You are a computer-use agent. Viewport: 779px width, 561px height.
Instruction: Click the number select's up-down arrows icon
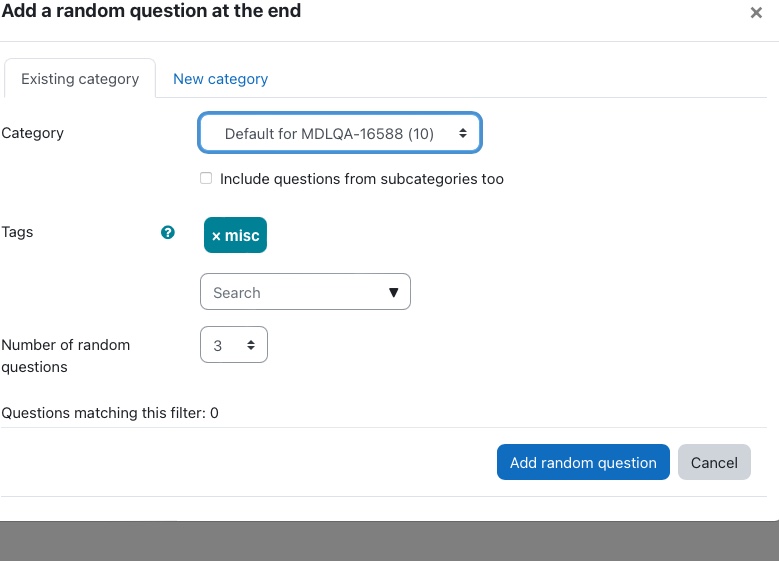[251, 345]
